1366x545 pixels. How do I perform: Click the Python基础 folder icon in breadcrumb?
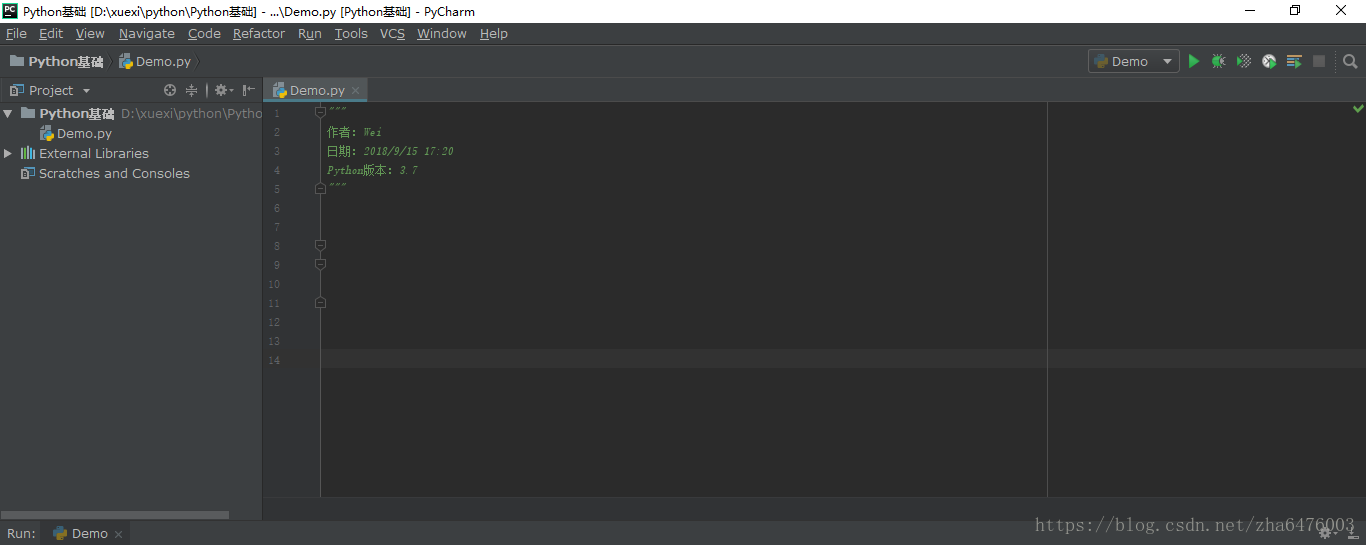pyautogui.click(x=17, y=61)
